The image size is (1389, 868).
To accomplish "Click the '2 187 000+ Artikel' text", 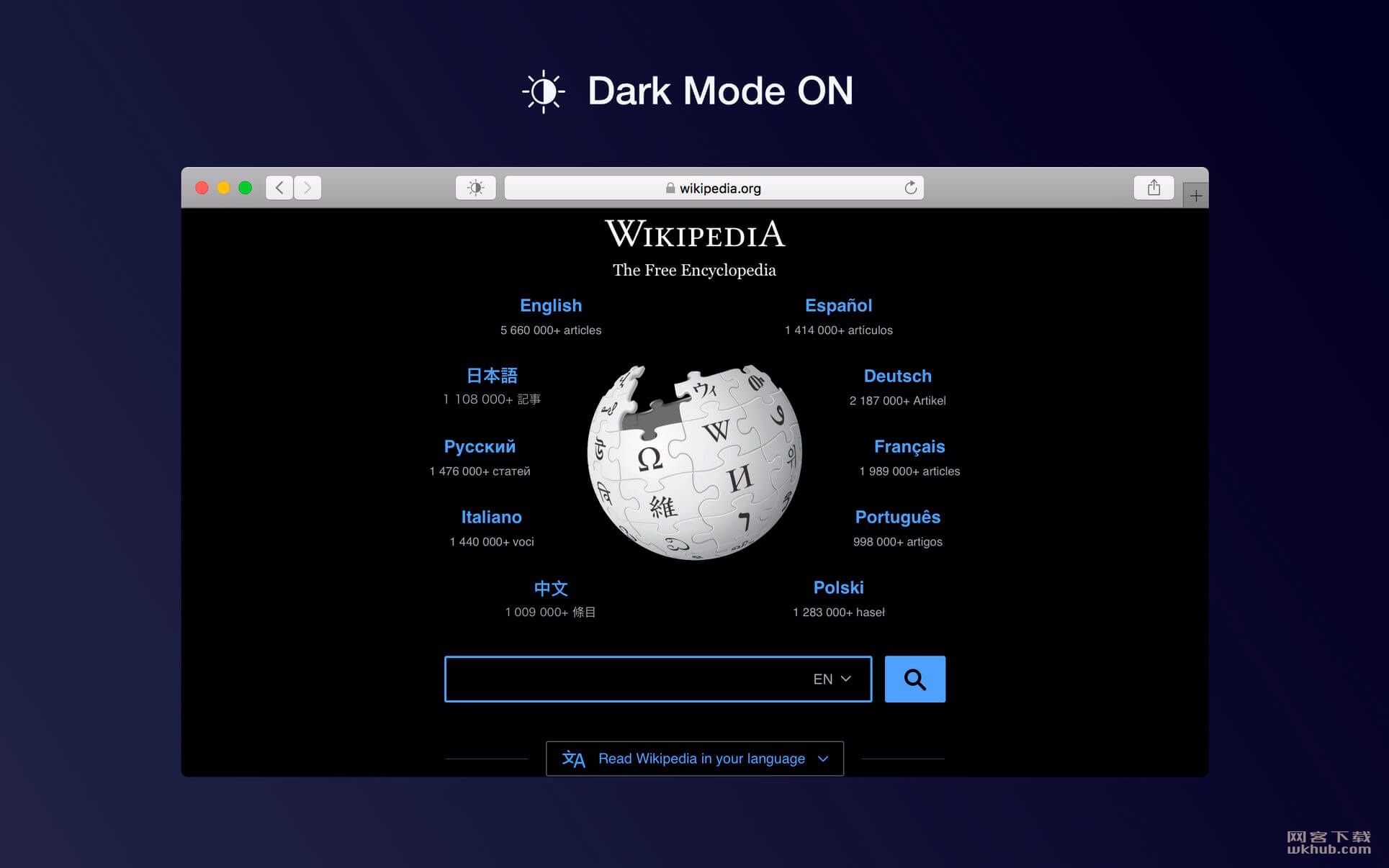I will 897,400.
